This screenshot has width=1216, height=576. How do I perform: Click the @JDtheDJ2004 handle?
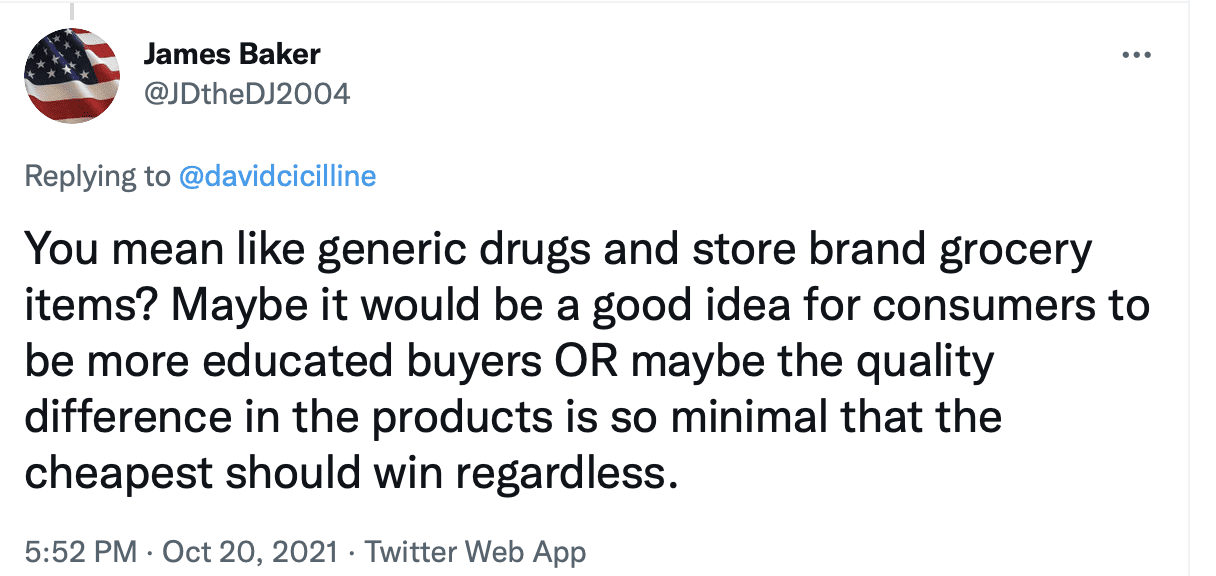coord(247,94)
